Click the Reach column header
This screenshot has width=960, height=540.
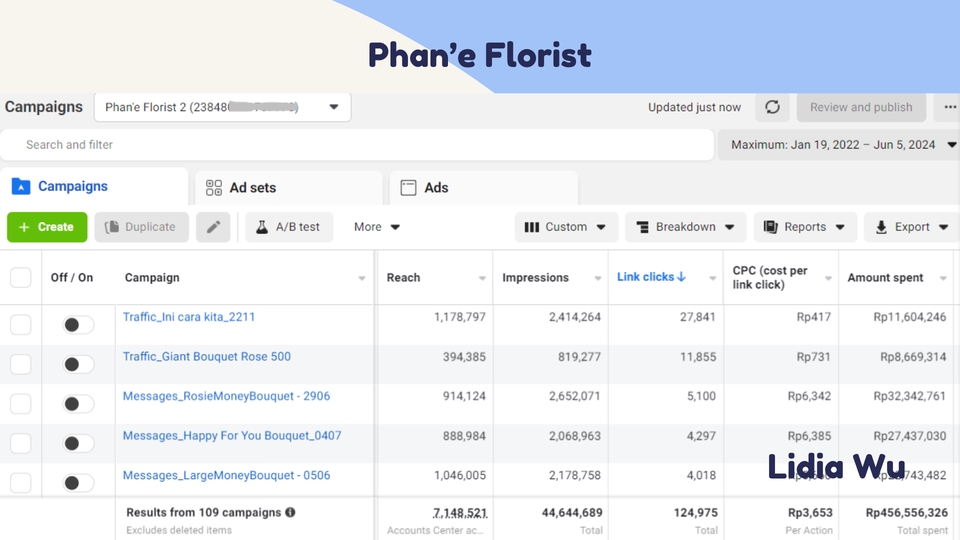[403, 277]
